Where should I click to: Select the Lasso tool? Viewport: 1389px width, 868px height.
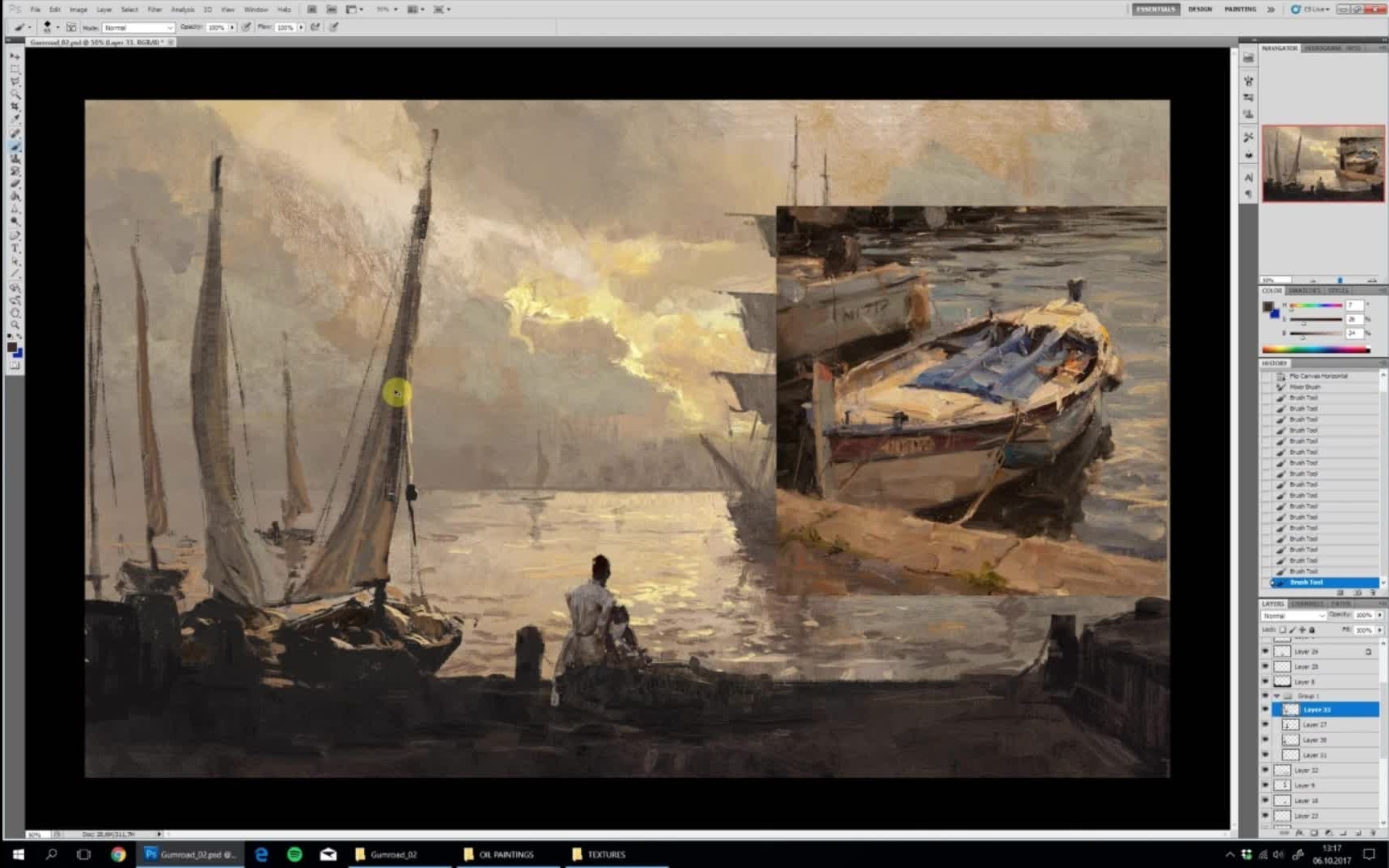(x=14, y=82)
